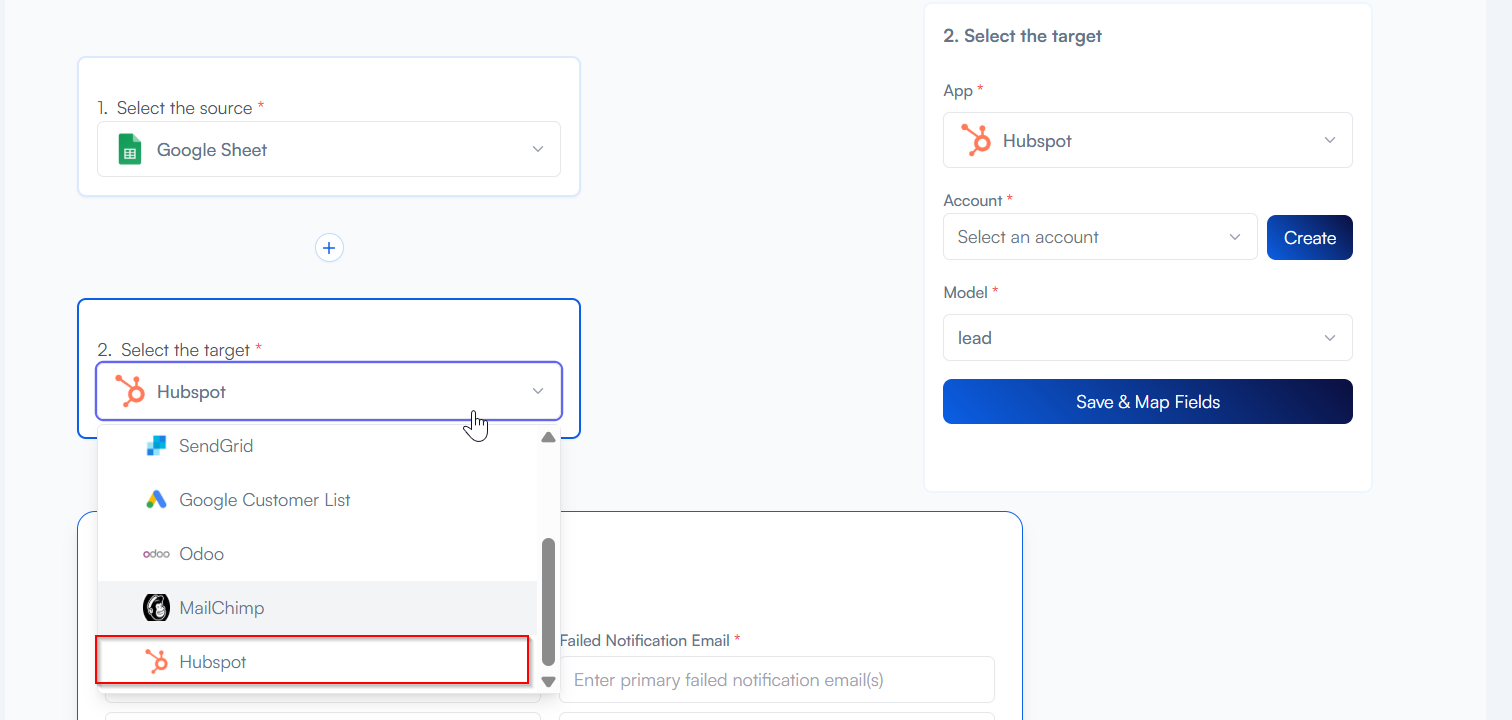Click the Hubspot logo in App field

point(975,140)
